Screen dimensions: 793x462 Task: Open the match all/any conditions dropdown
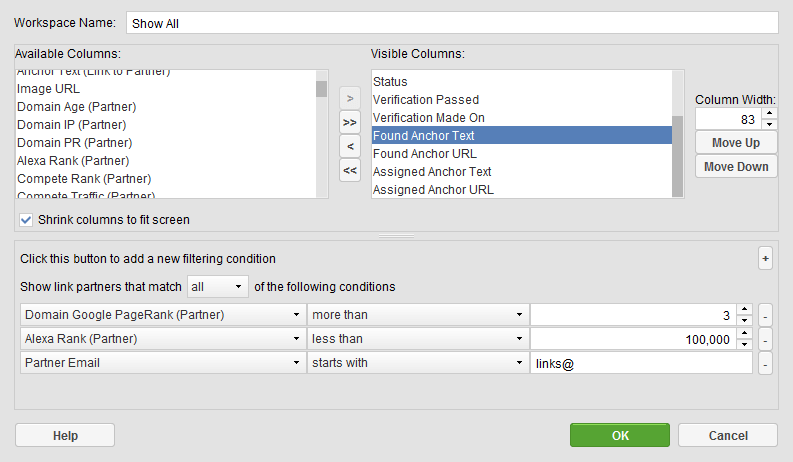point(217,287)
